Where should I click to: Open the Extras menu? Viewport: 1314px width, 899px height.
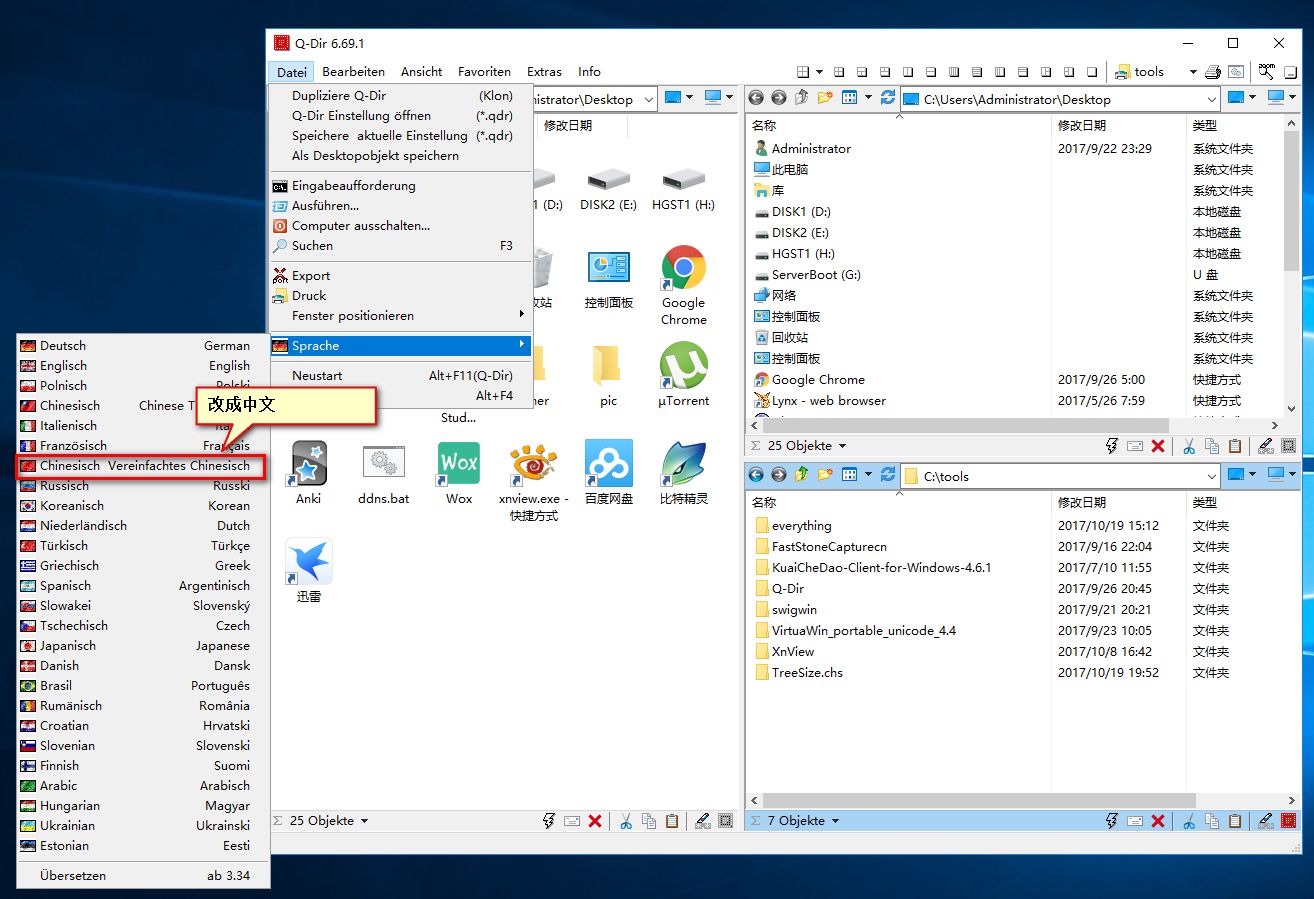[545, 72]
